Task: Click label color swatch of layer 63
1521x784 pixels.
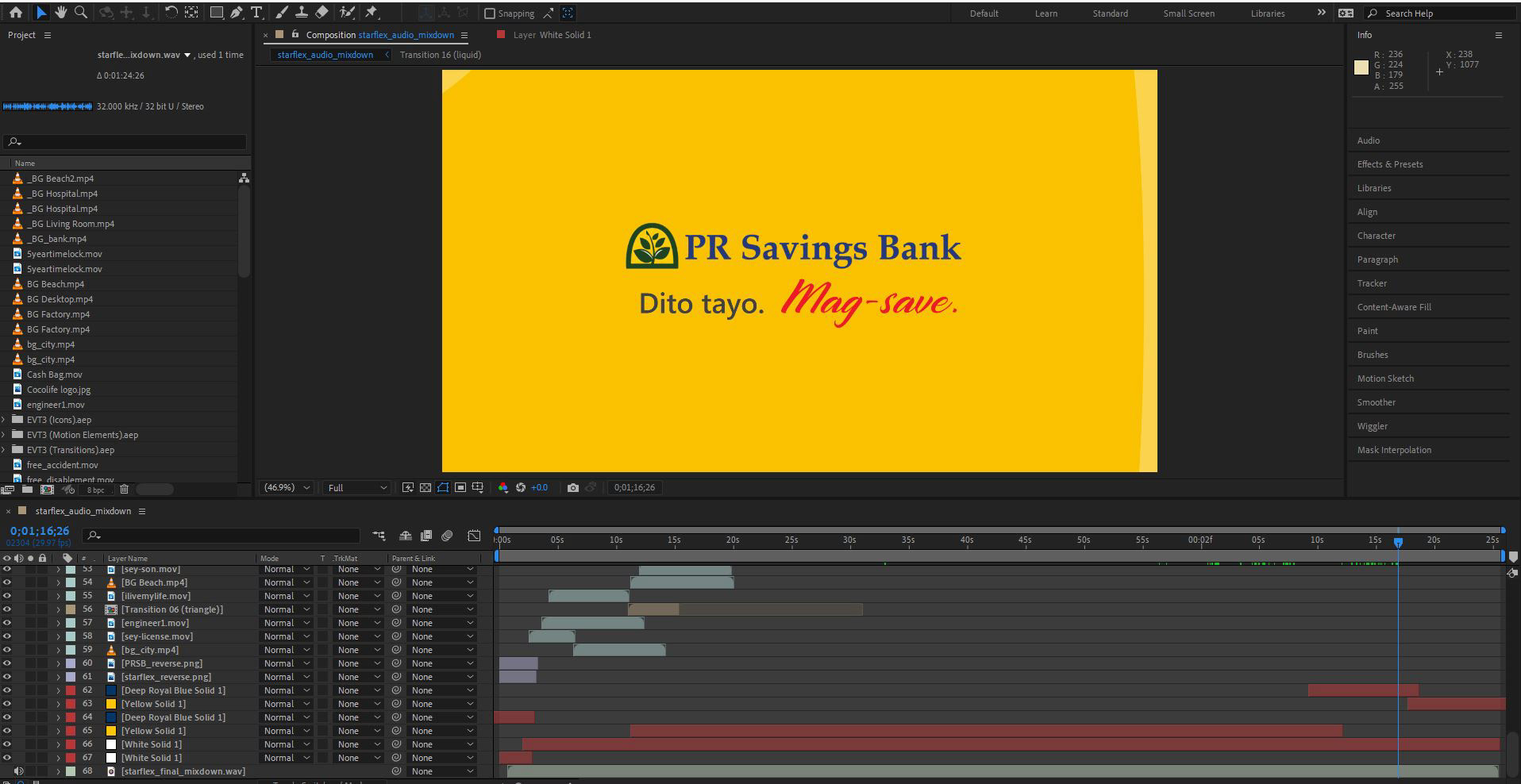Action: [x=71, y=704]
